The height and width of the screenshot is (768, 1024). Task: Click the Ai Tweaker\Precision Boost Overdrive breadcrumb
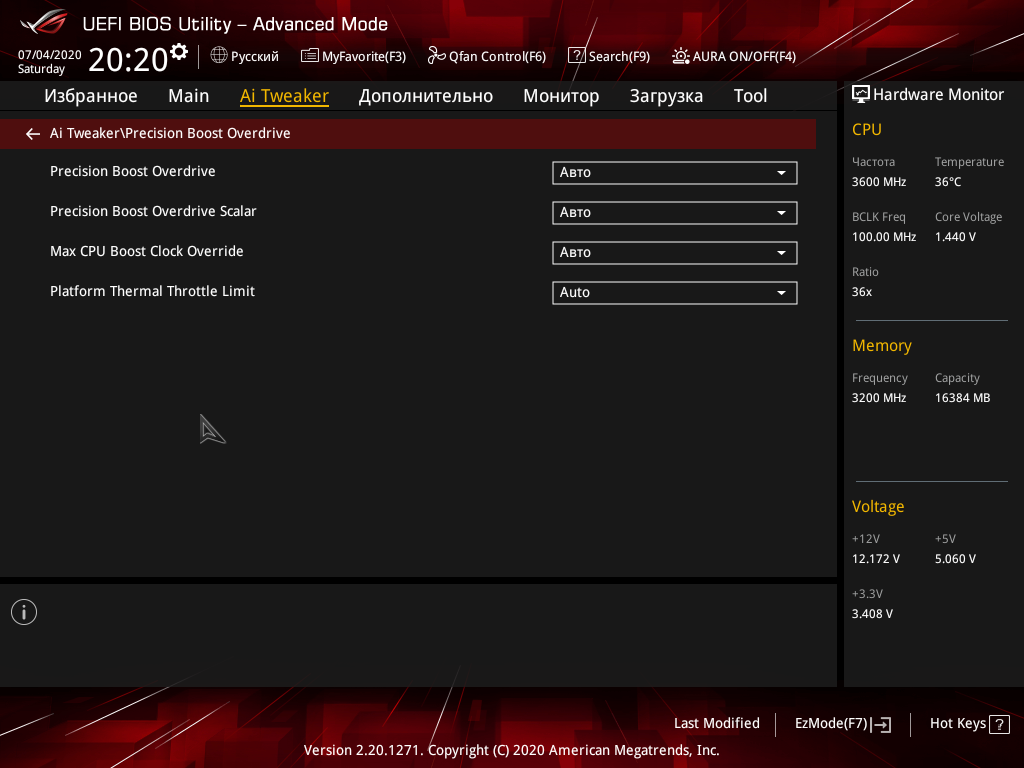(x=170, y=133)
